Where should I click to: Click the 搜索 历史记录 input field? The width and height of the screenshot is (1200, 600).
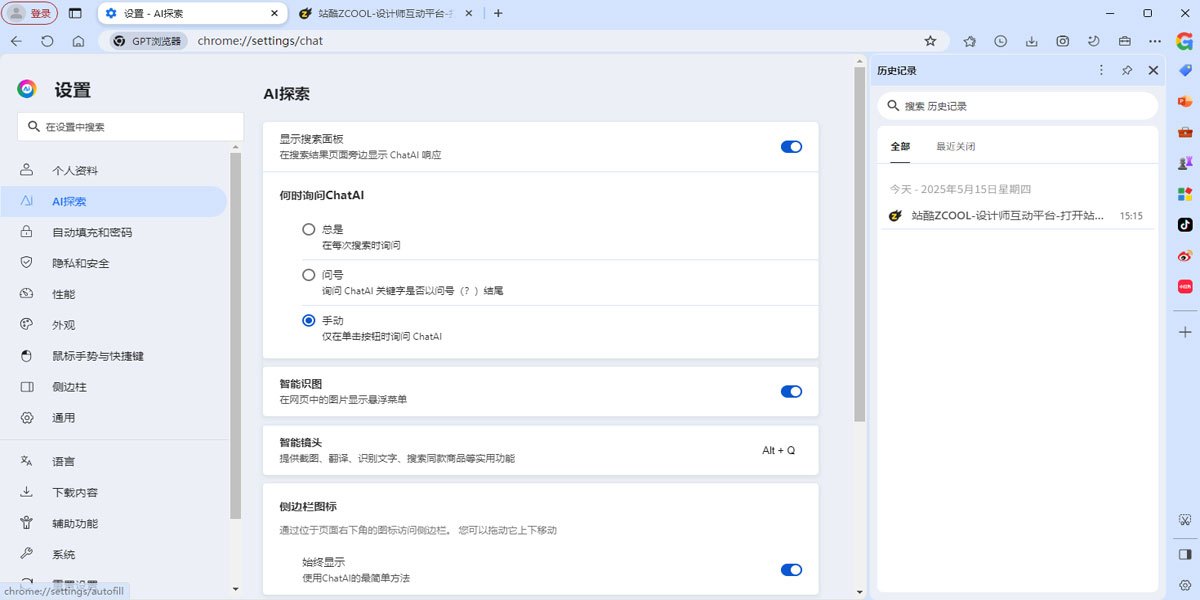coord(1017,105)
